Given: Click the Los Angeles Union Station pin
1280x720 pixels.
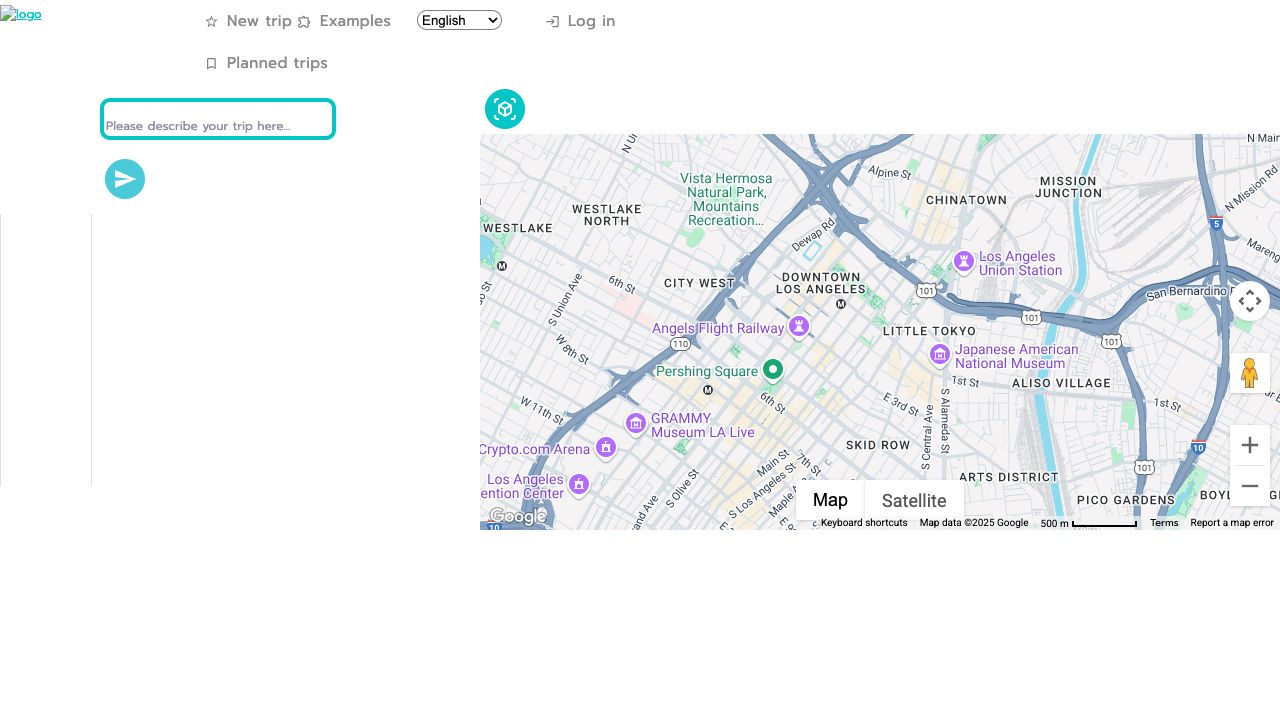Looking at the screenshot, I should [x=963, y=261].
